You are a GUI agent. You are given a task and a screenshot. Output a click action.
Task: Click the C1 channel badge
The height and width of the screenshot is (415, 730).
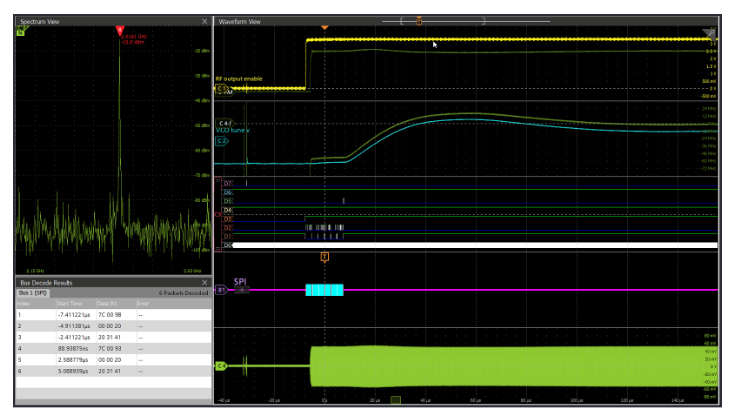click(221, 88)
